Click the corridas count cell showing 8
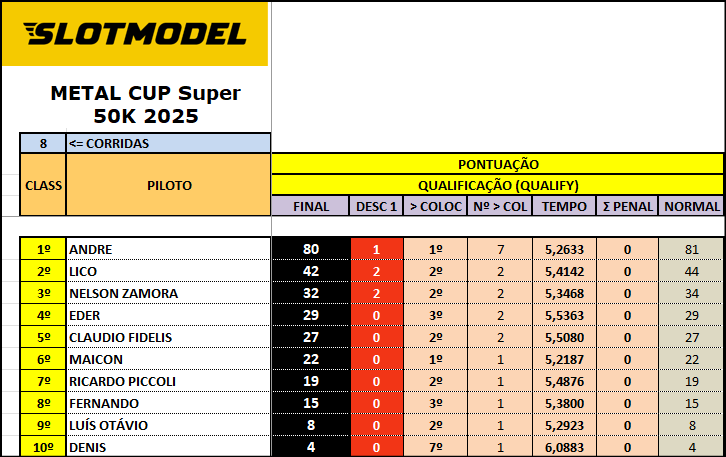 click(43, 143)
